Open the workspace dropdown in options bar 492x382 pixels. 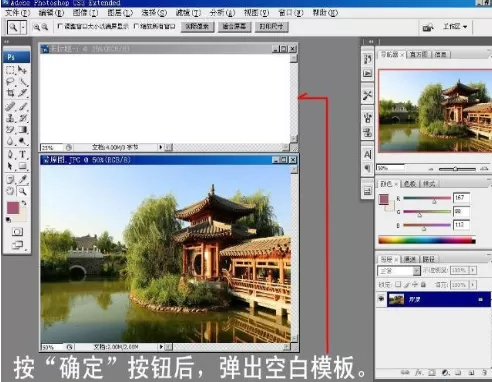coord(455,27)
